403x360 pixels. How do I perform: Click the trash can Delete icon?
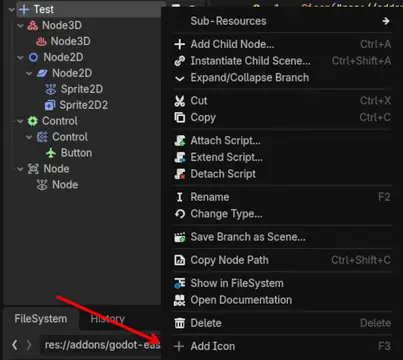coord(180,323)
